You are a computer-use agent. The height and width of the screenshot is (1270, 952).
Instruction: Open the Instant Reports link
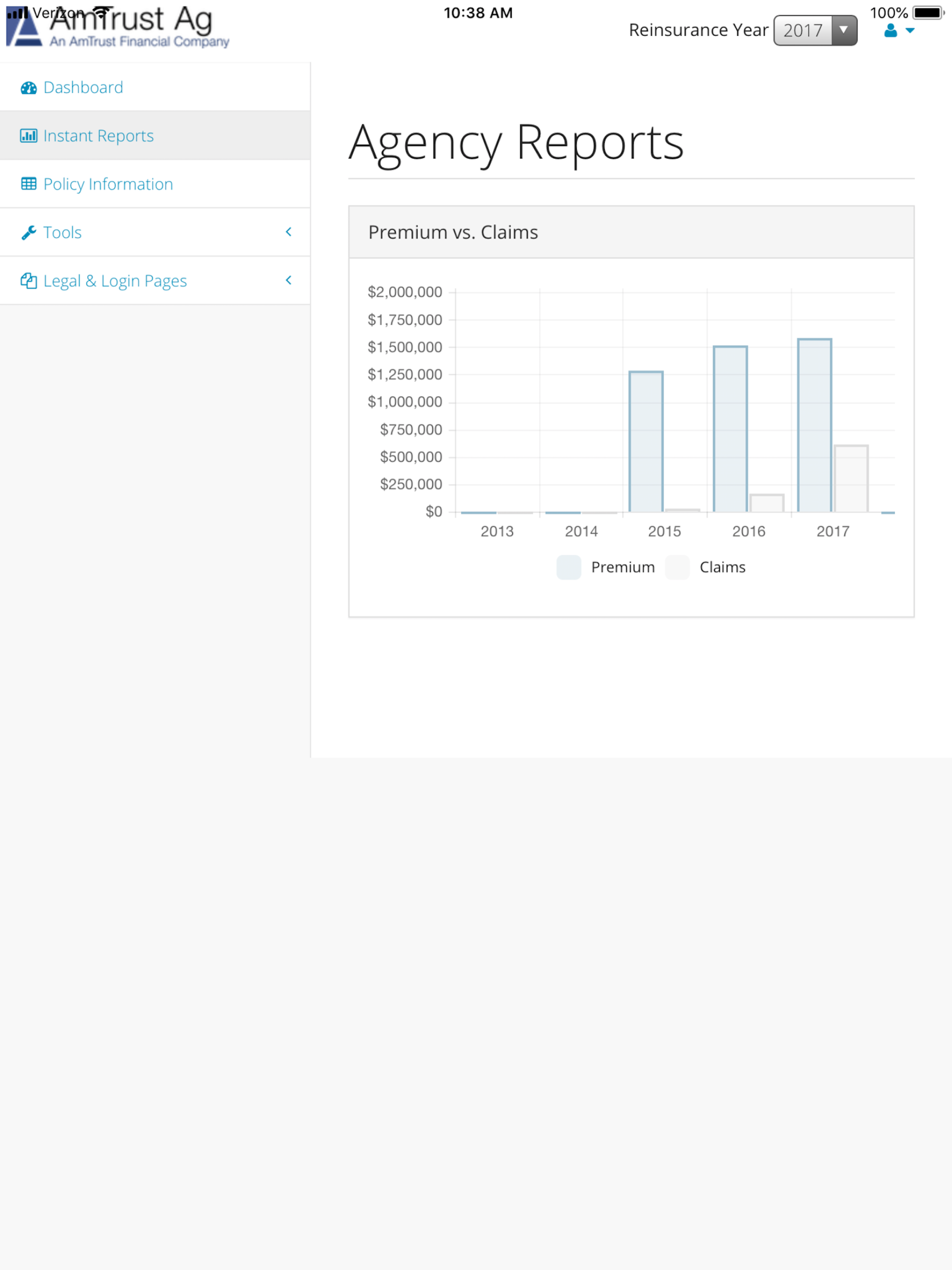[x=98, y=136]
